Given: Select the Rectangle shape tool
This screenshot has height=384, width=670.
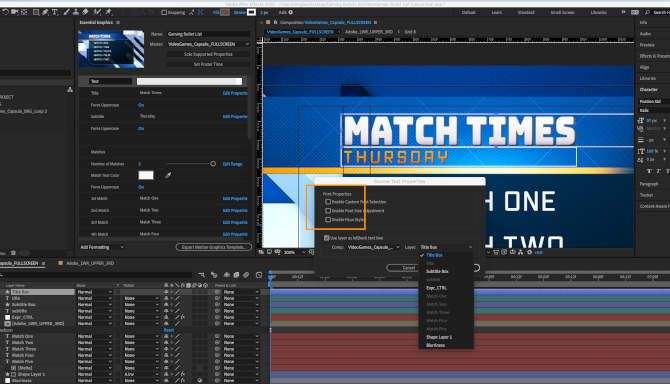Looking at the screenshot, I should 36,12.
